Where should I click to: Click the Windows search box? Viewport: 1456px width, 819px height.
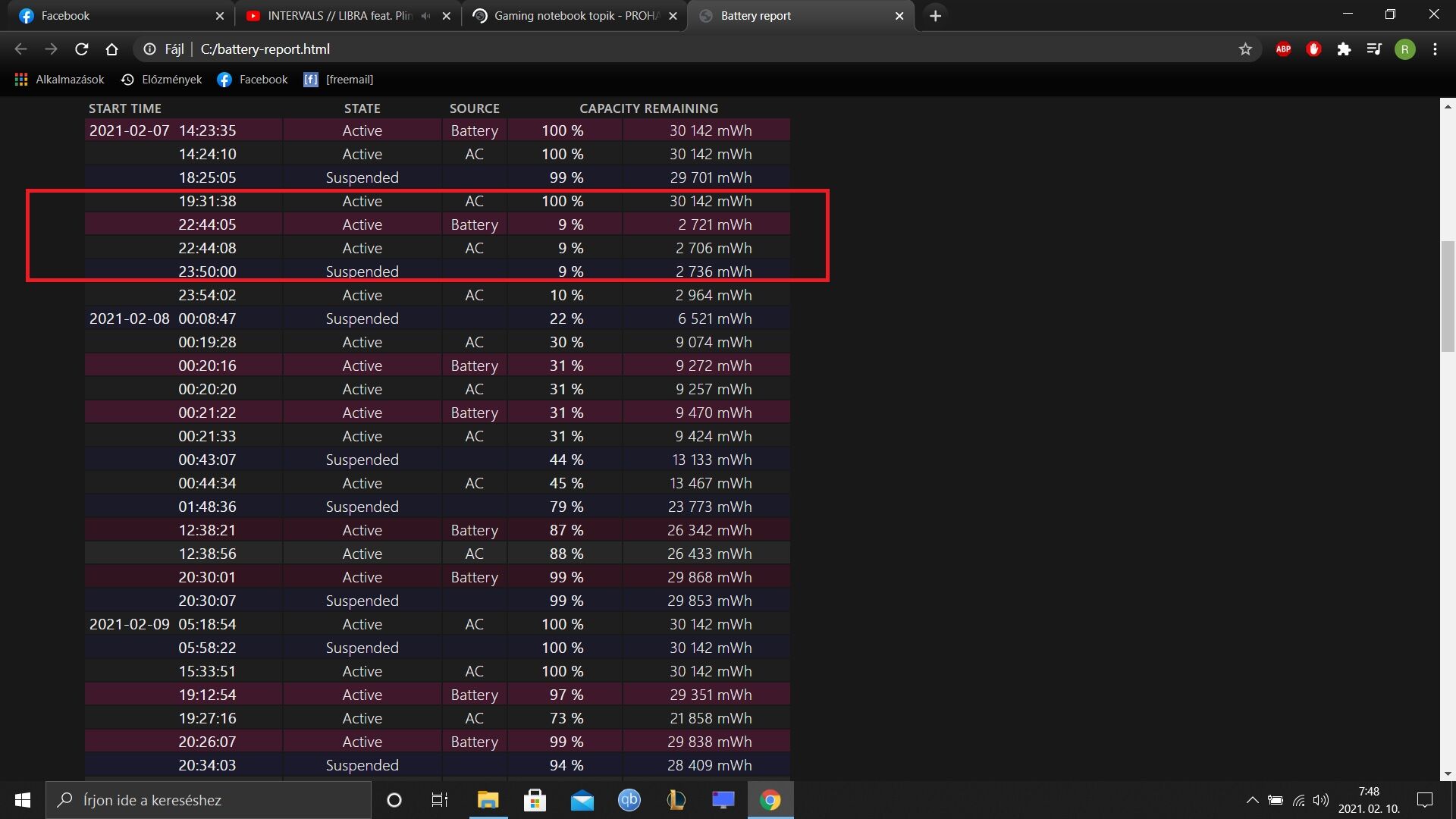pos(209,800)
